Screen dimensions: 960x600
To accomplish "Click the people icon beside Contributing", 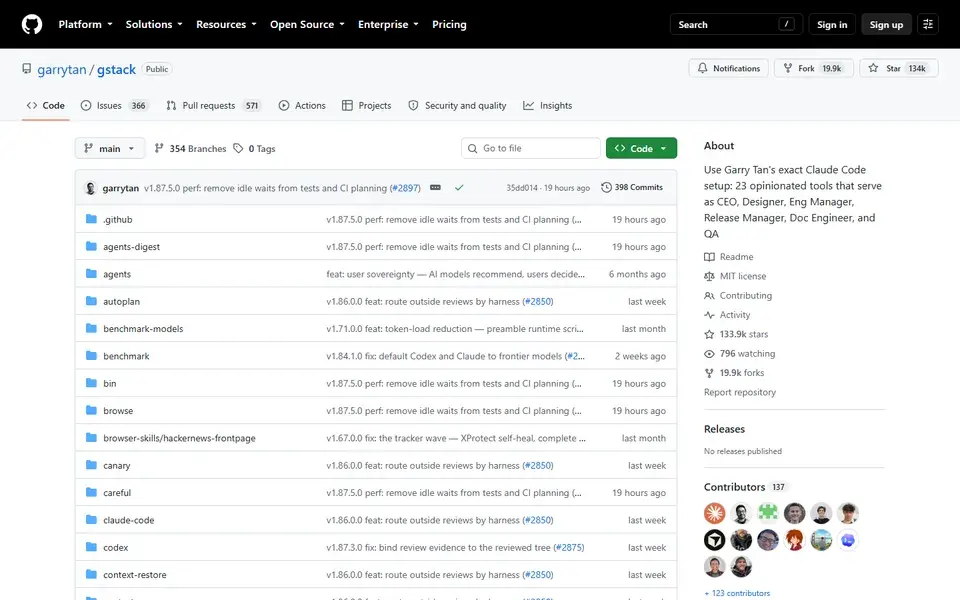I will 709,295.
